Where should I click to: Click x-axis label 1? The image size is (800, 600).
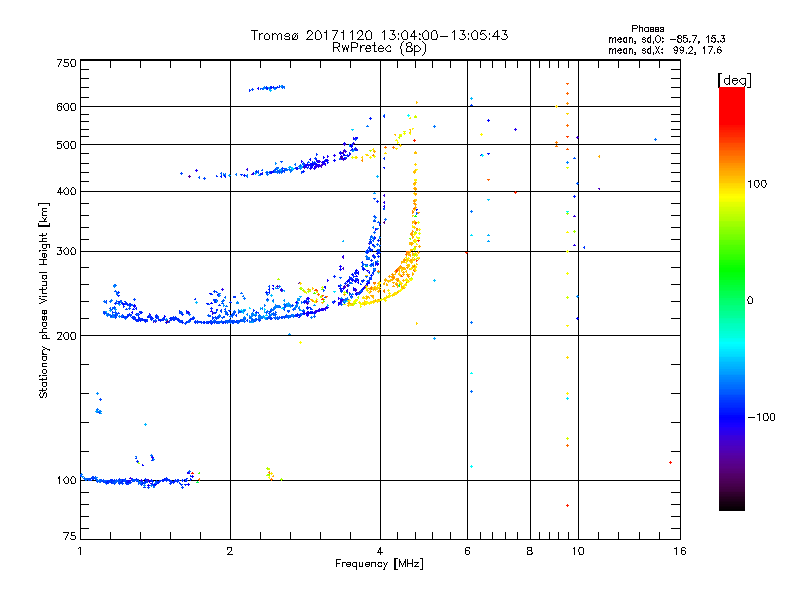pyautogui.click(x=80, y=551)
